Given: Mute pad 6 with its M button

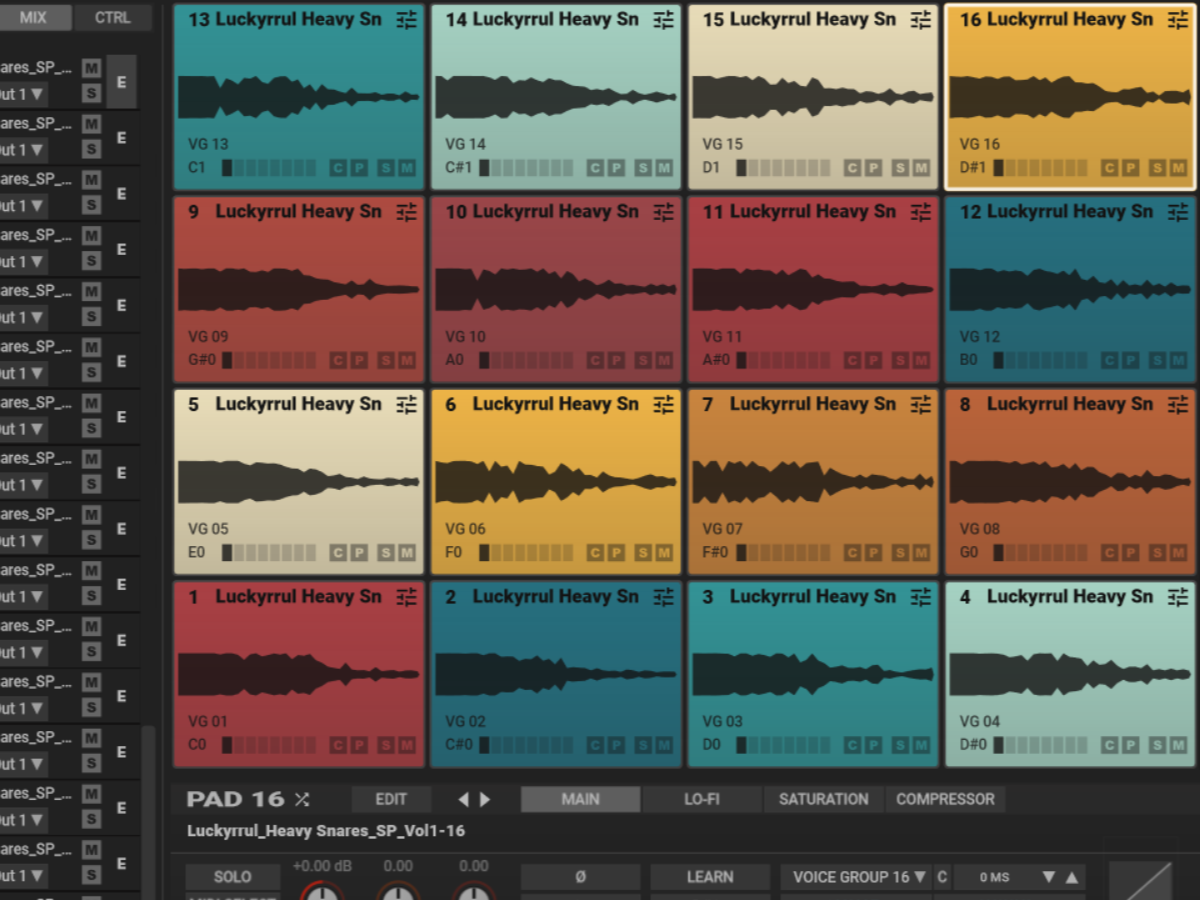Looking at the screenshot, I should click(x=664, y=553).
